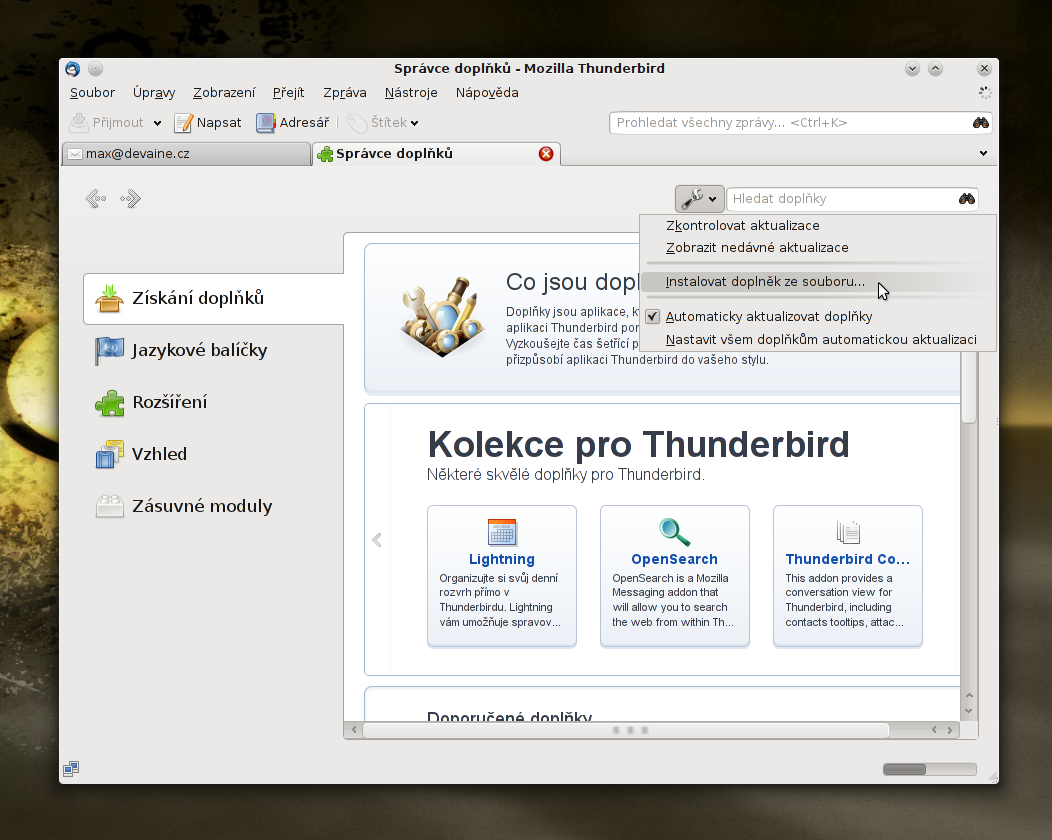
Task: Open the Nápověda menu
Action: pos(487,93)
